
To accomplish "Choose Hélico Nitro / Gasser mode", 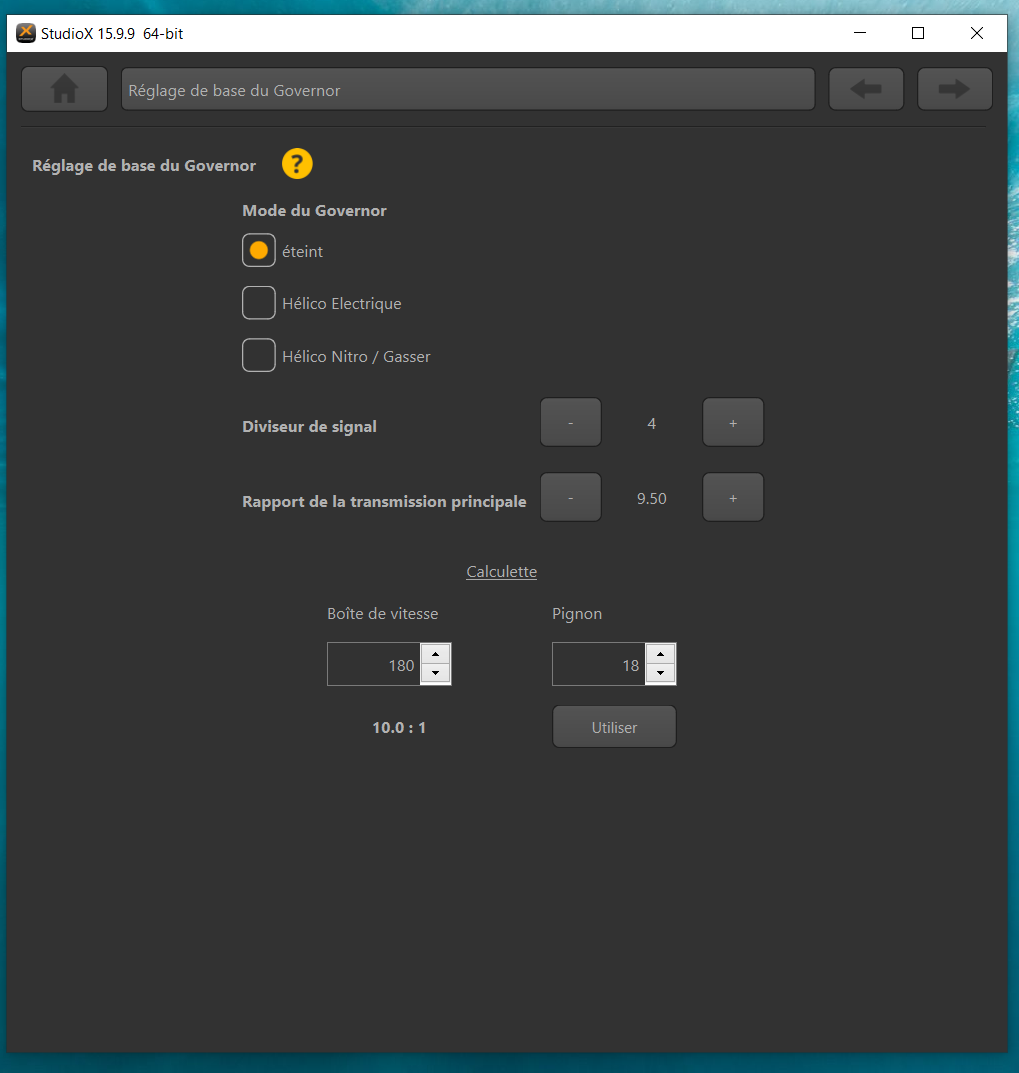I will pyautogui.click(x=259, y=356).
